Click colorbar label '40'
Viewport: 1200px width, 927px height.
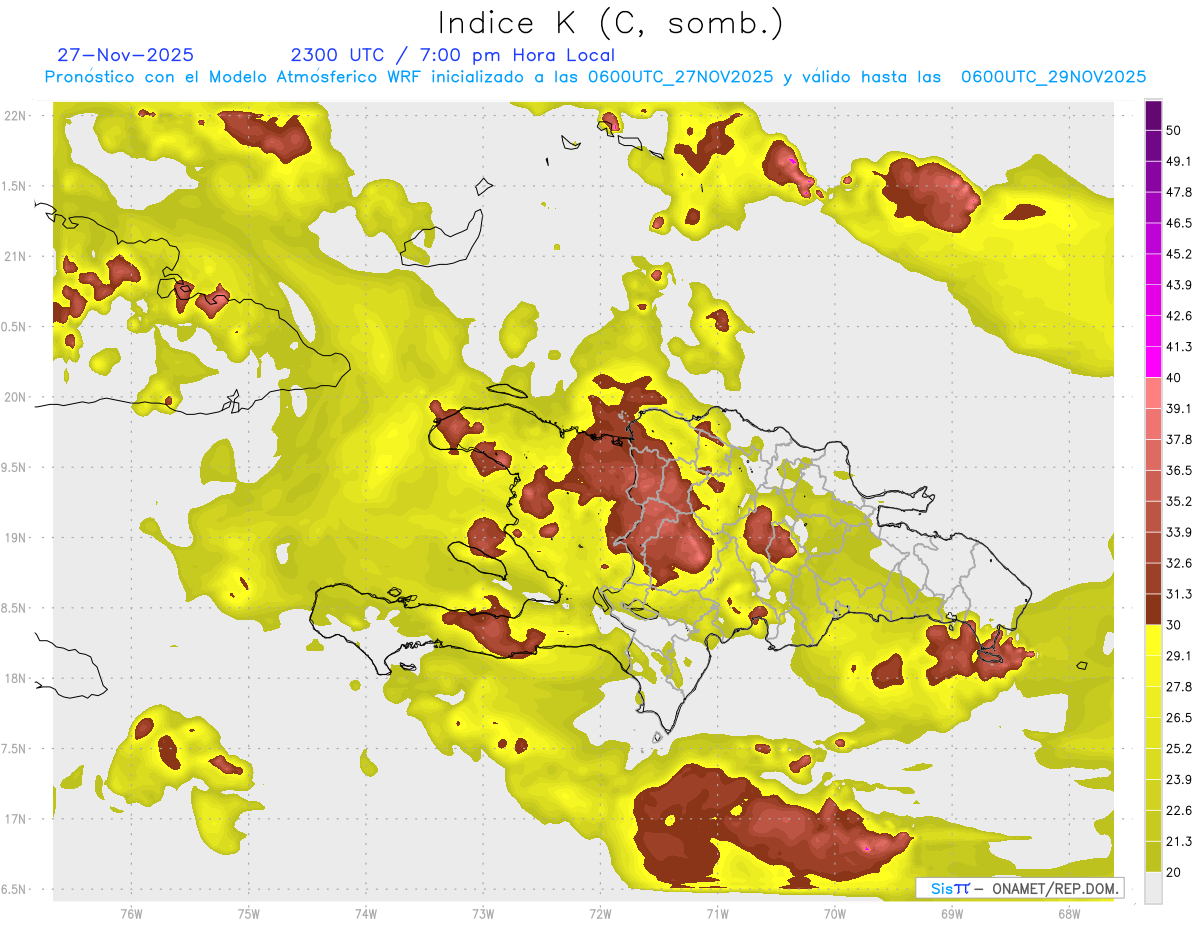pyautogui.click(x=1174, y=378)
